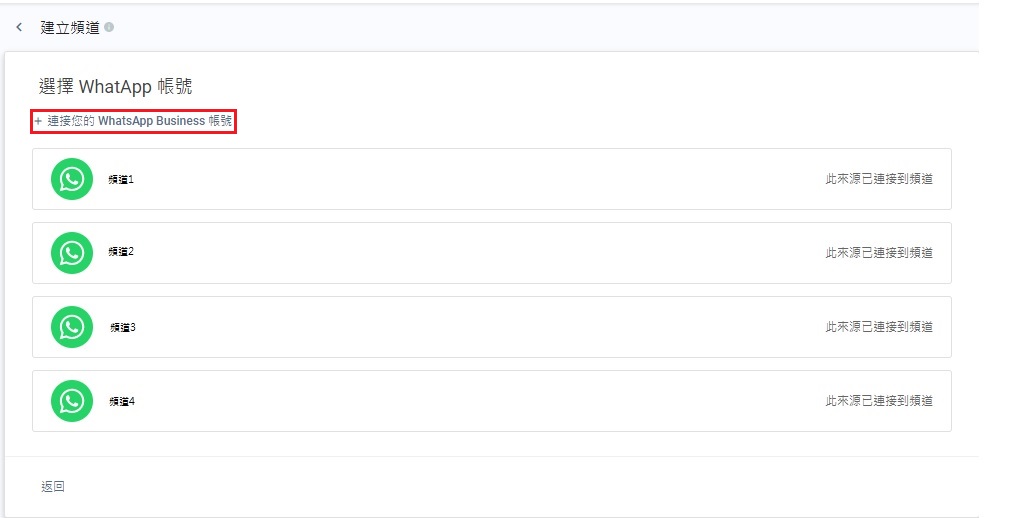Choose the 頻道2 channel name
1015x518 pixels.
pyautogui.click(x=121, y=252)
